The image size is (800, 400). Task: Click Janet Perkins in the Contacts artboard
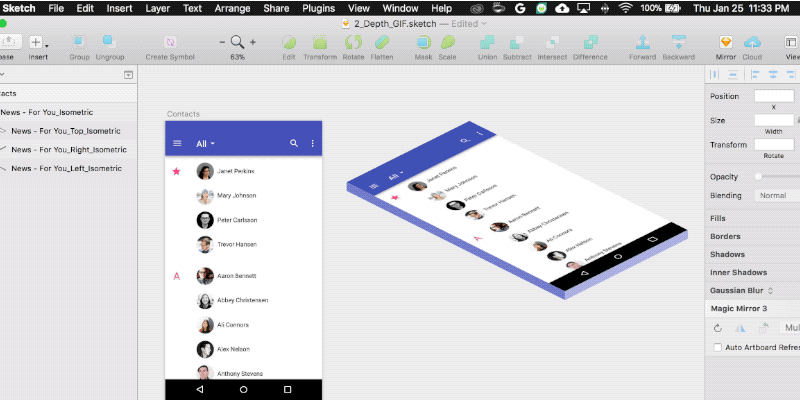(235, 171)
